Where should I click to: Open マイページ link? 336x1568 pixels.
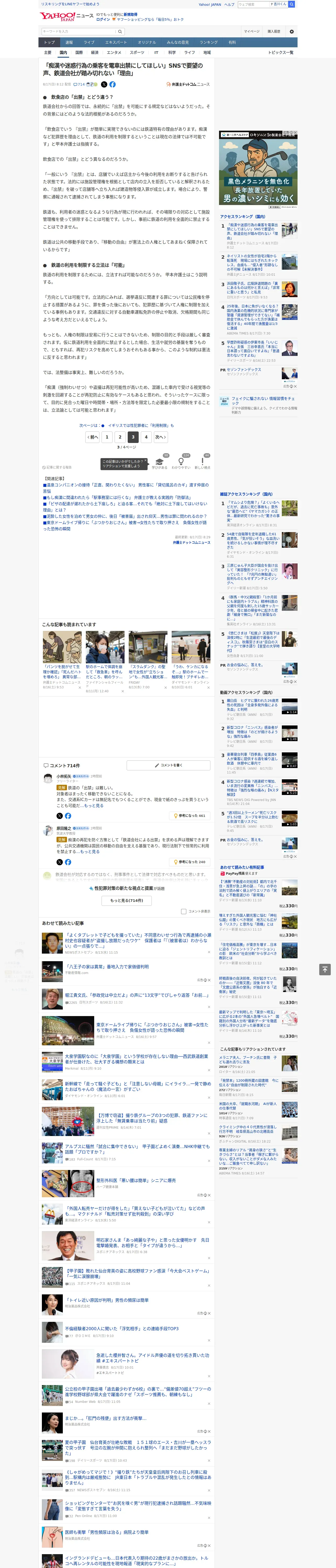251,32
